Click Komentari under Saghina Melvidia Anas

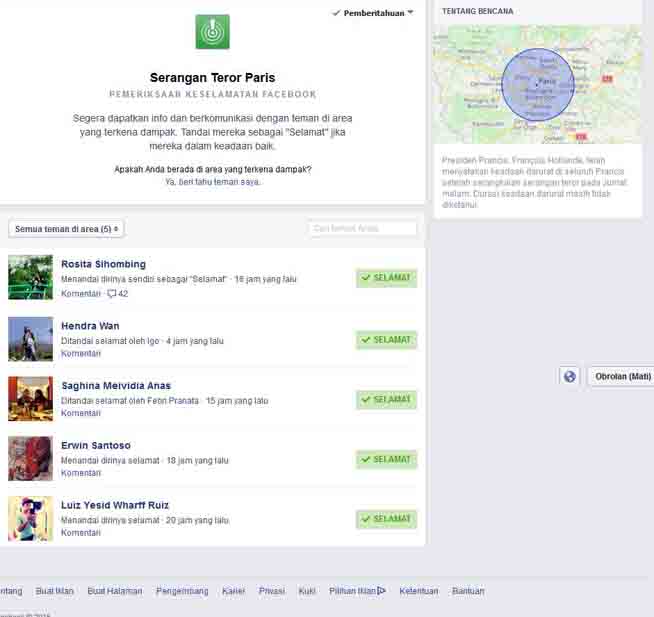pyautogui.click(x=81, y=413)
